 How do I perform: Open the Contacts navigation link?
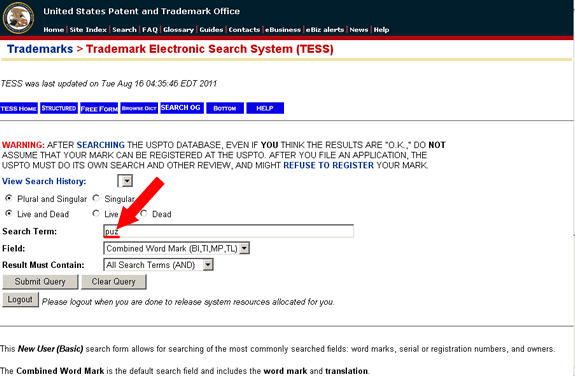click(244, 30)
